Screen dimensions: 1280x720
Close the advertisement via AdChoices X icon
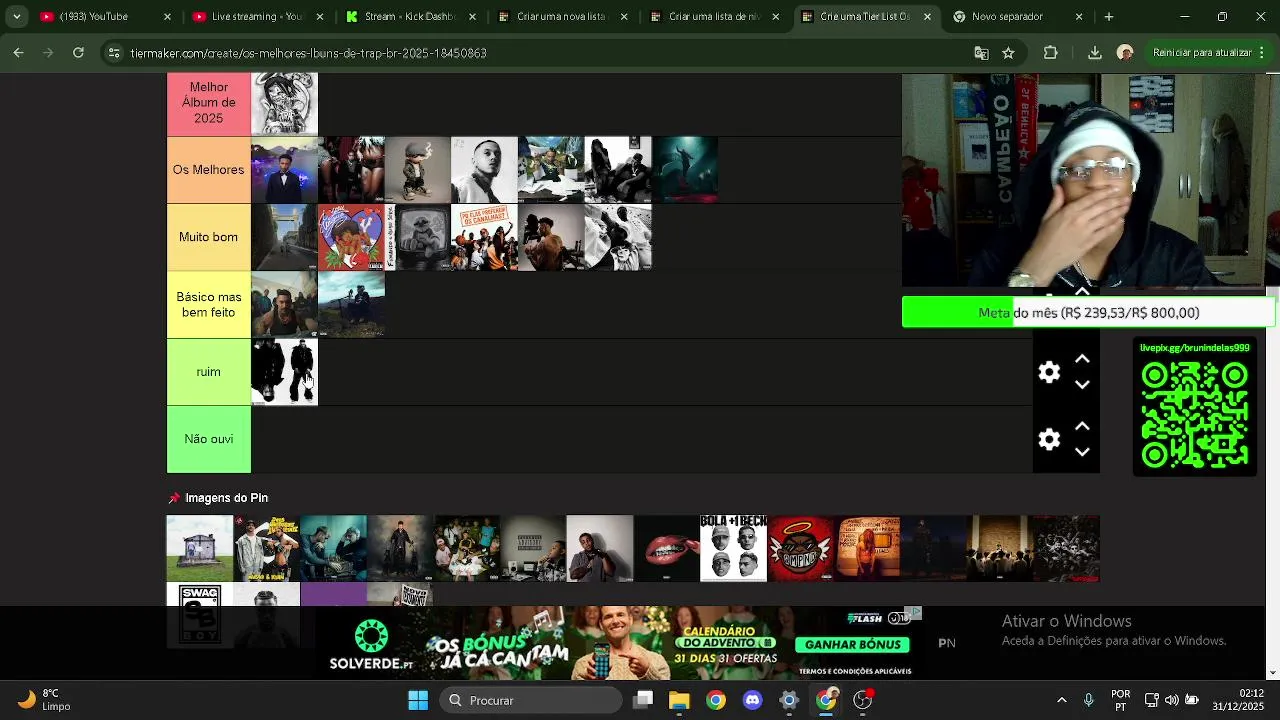click(913, 612)
